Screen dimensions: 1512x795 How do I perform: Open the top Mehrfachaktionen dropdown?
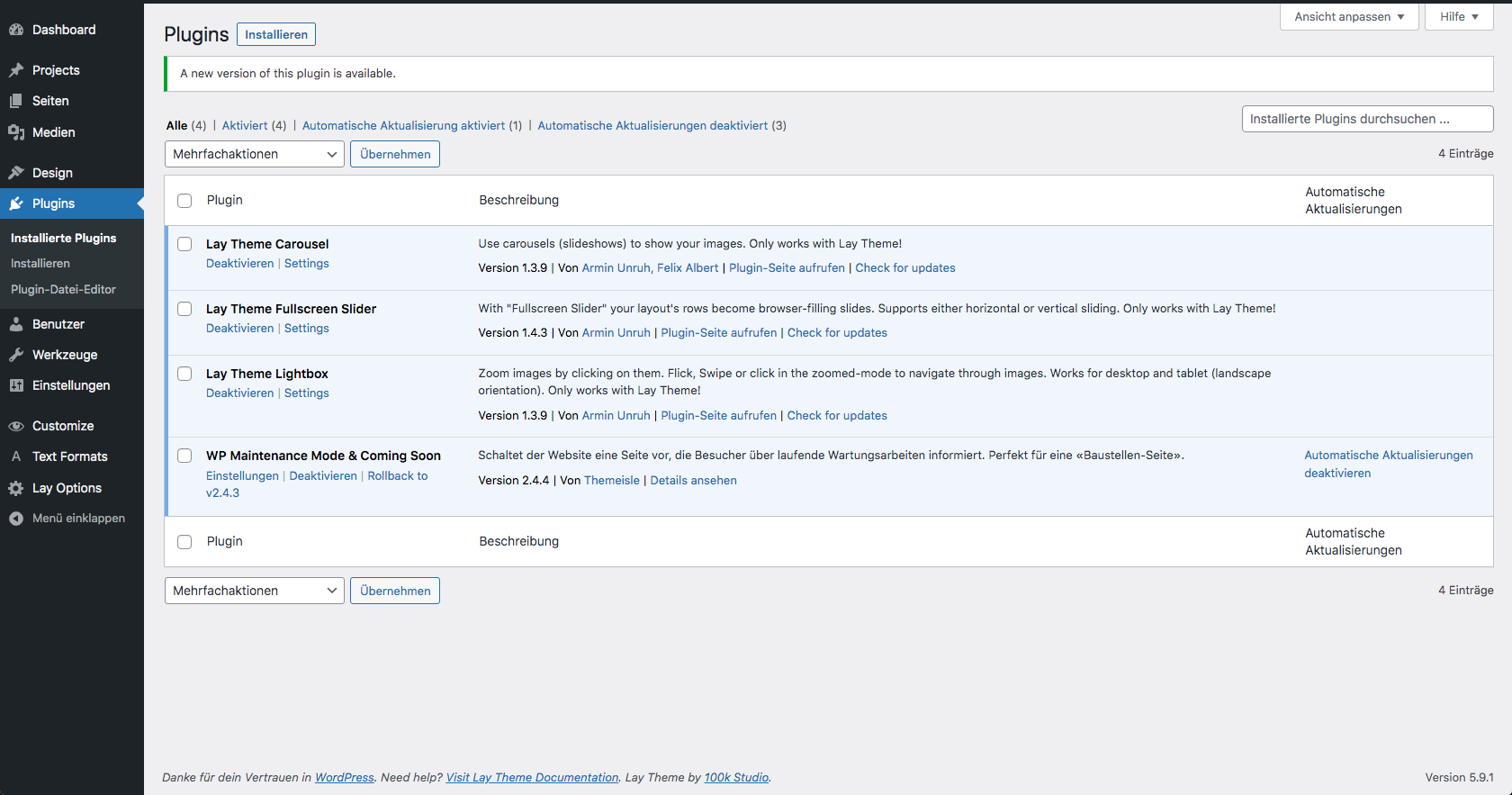point(254,154)
